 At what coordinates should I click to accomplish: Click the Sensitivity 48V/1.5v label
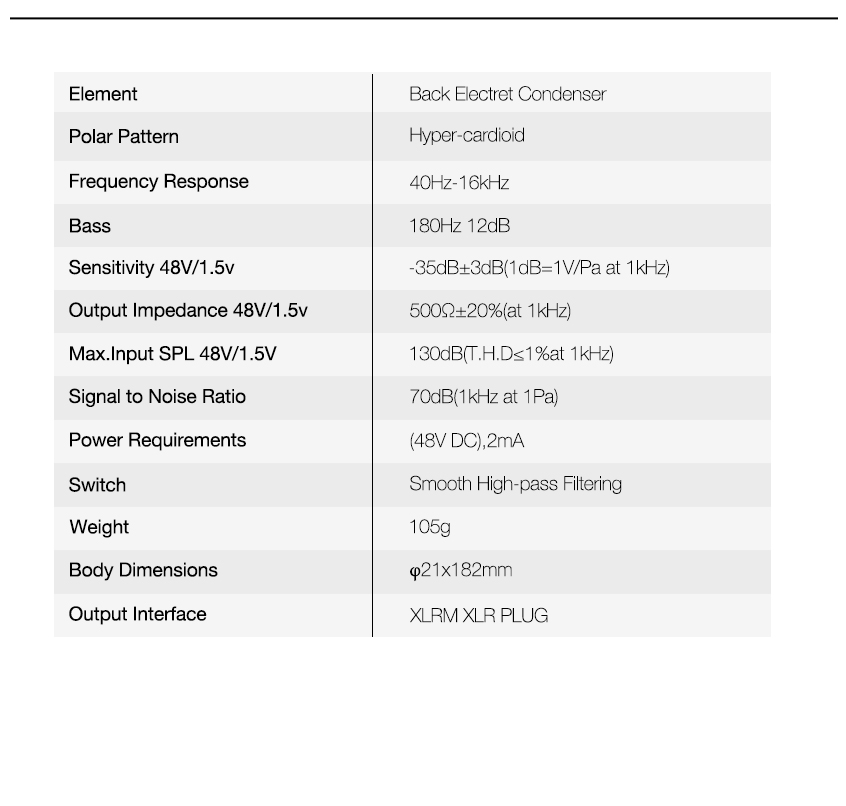151,268
